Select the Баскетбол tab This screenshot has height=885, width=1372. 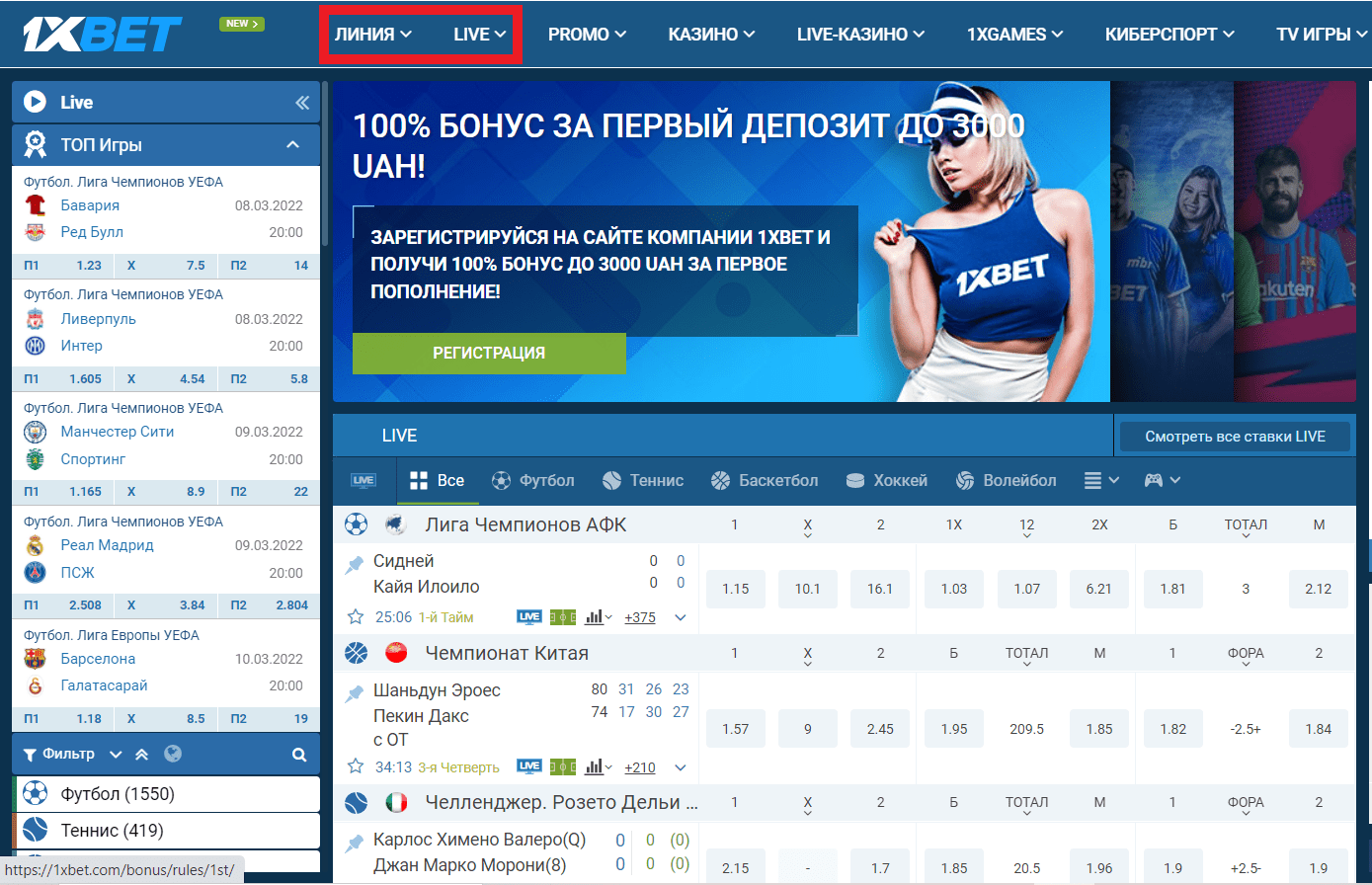(765, 481)
